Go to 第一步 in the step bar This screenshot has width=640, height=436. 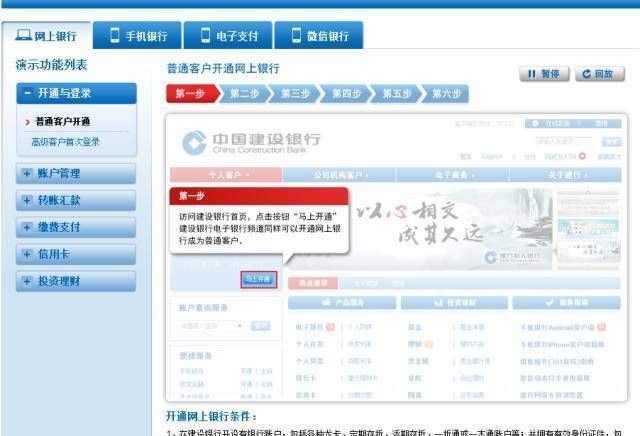tap(191, 94)
